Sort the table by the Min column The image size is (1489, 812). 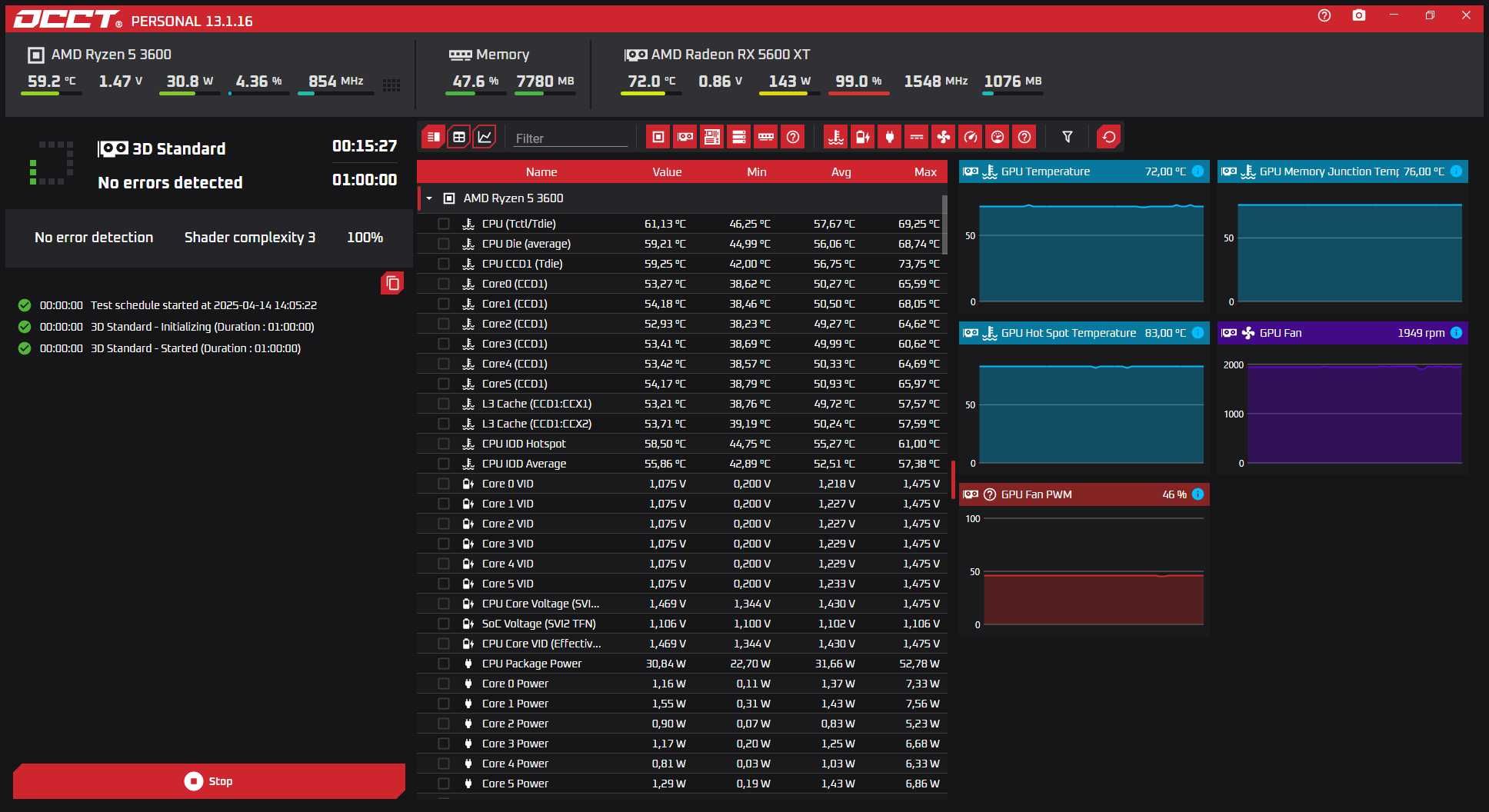(x=757, y=172)
